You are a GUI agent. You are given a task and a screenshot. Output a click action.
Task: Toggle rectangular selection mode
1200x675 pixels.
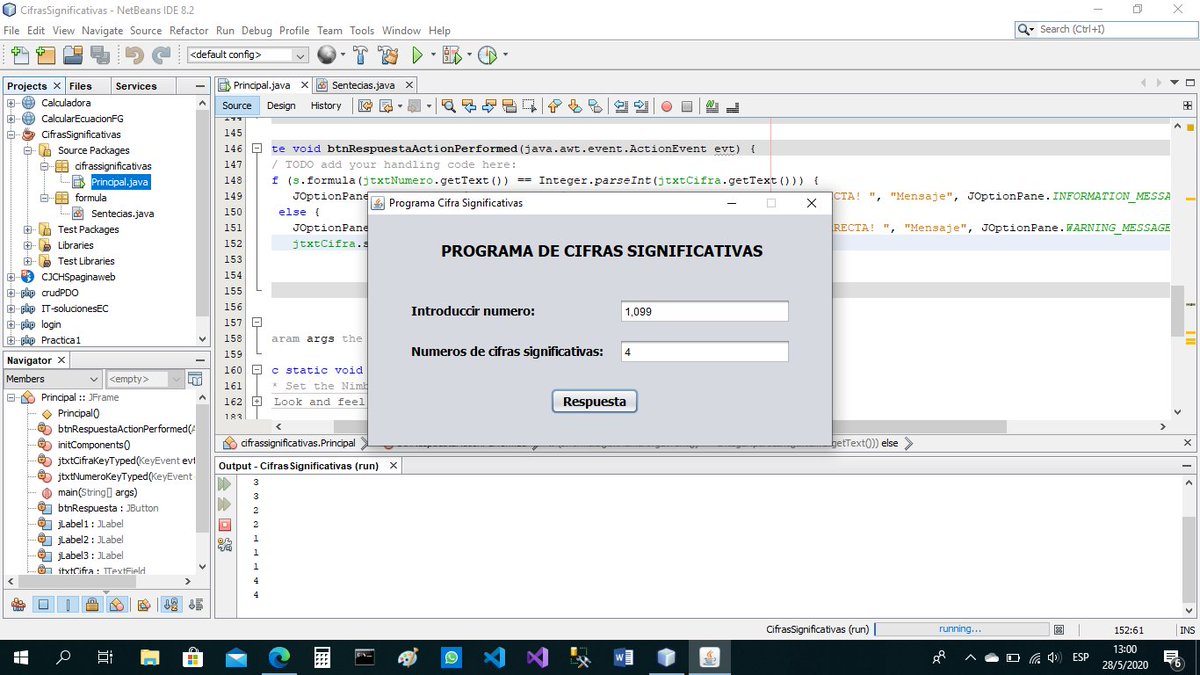(527, 106)
